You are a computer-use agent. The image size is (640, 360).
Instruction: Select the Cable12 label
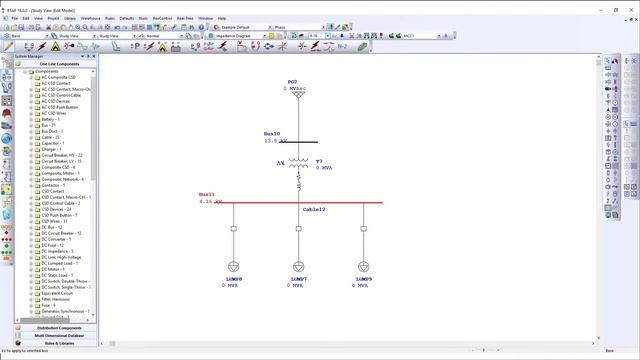314,209
